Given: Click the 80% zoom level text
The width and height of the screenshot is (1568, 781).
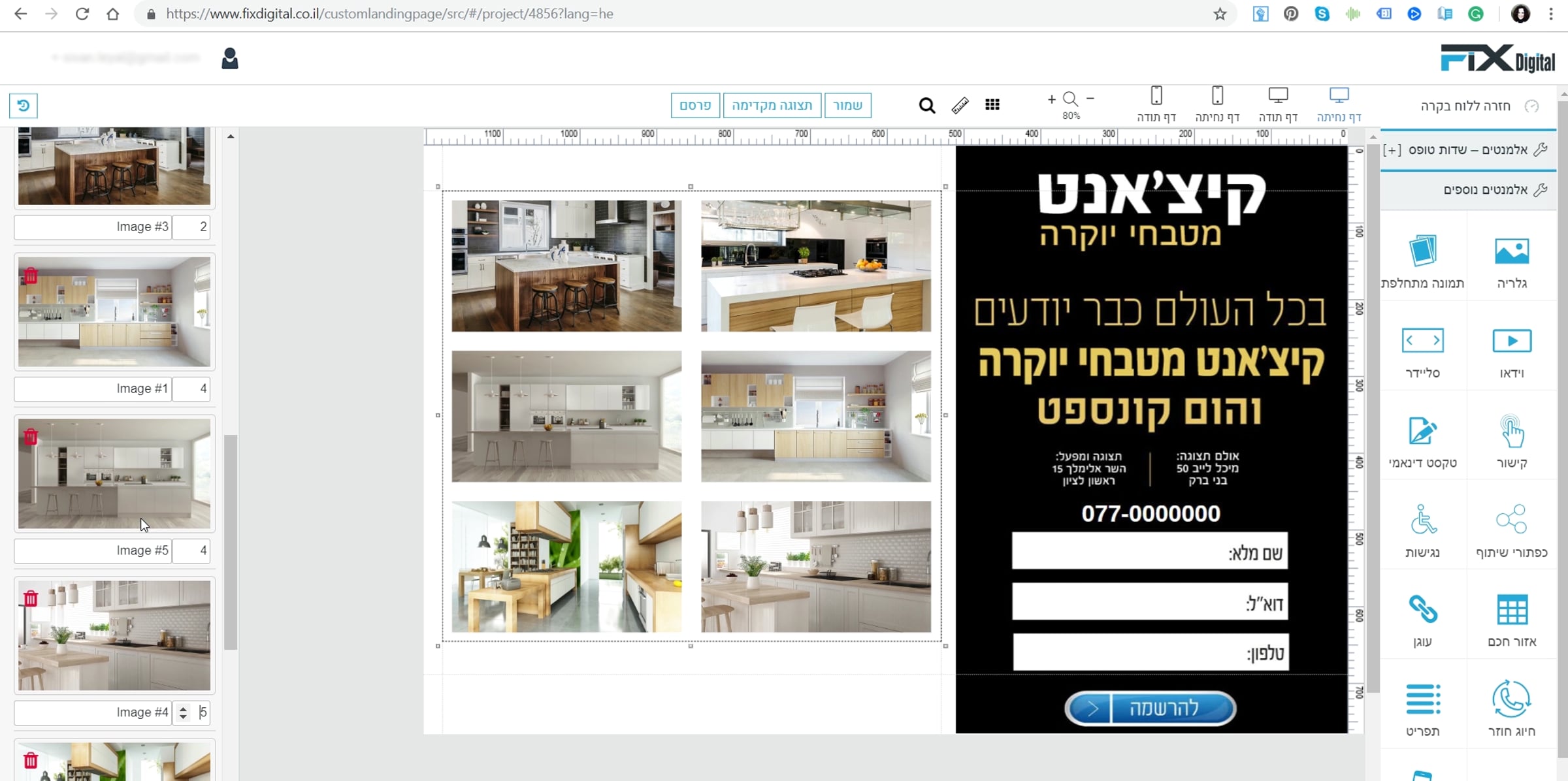Looking at the screenshot, I should (1071, 116).
